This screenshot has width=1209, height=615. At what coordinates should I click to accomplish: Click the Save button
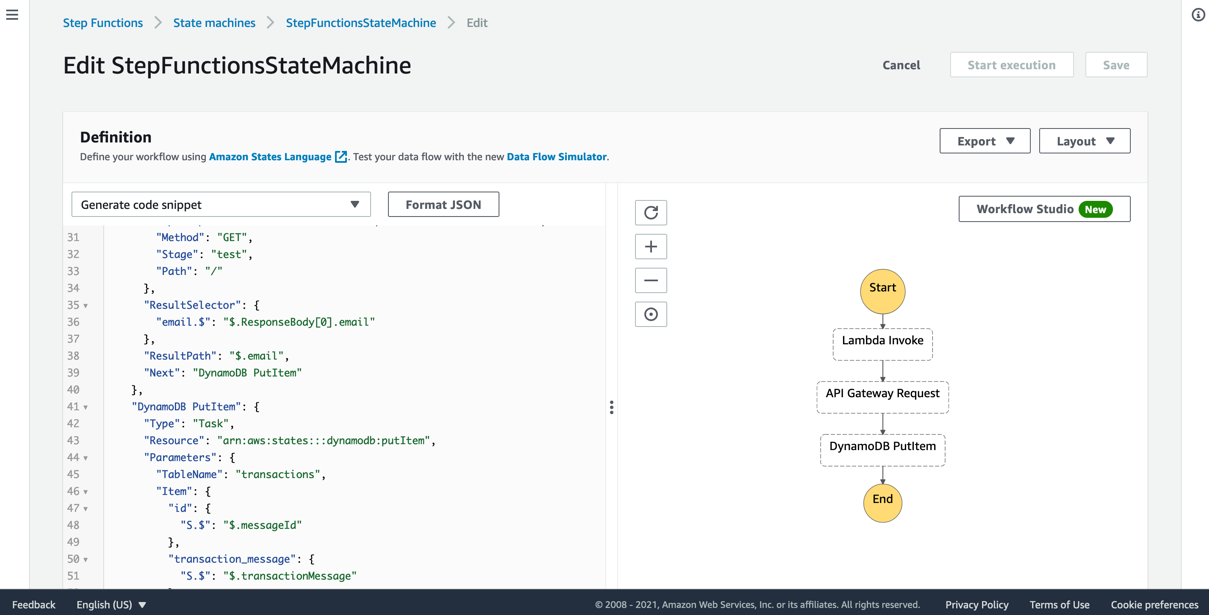(1116, 65)
